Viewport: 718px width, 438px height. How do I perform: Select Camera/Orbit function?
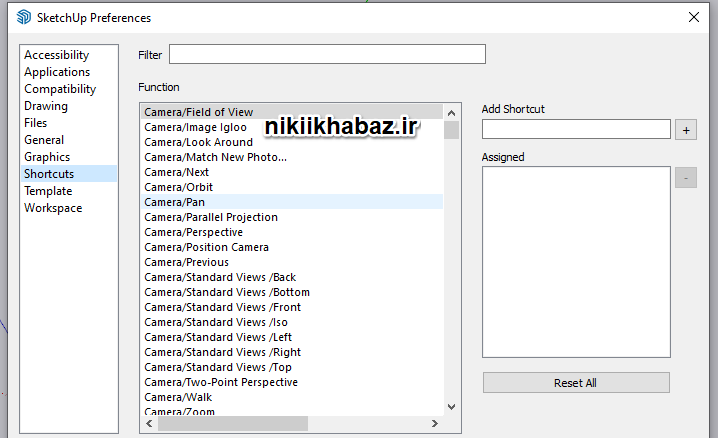(292, 187)
